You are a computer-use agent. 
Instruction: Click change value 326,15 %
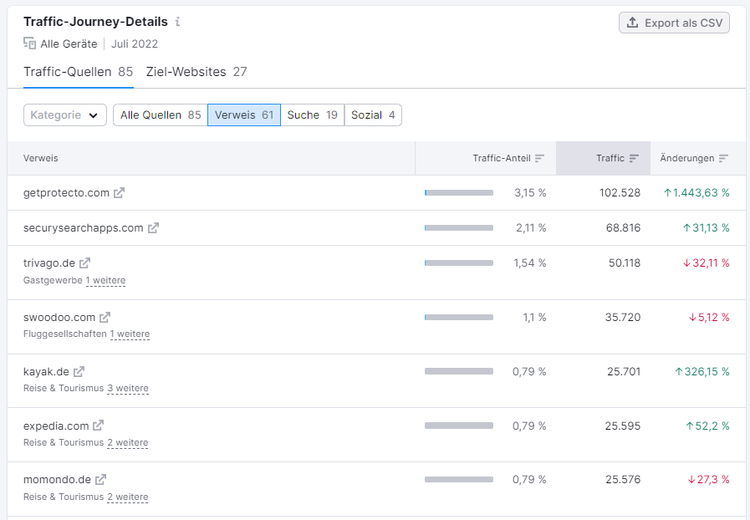[x=702, y=371]
